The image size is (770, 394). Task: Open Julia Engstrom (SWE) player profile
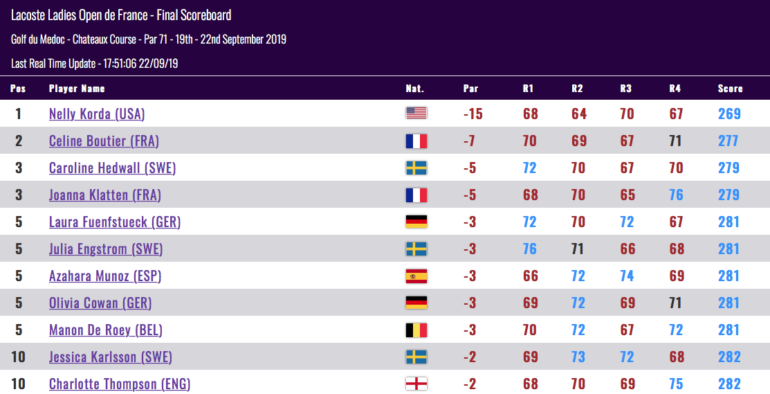point(106,249)
